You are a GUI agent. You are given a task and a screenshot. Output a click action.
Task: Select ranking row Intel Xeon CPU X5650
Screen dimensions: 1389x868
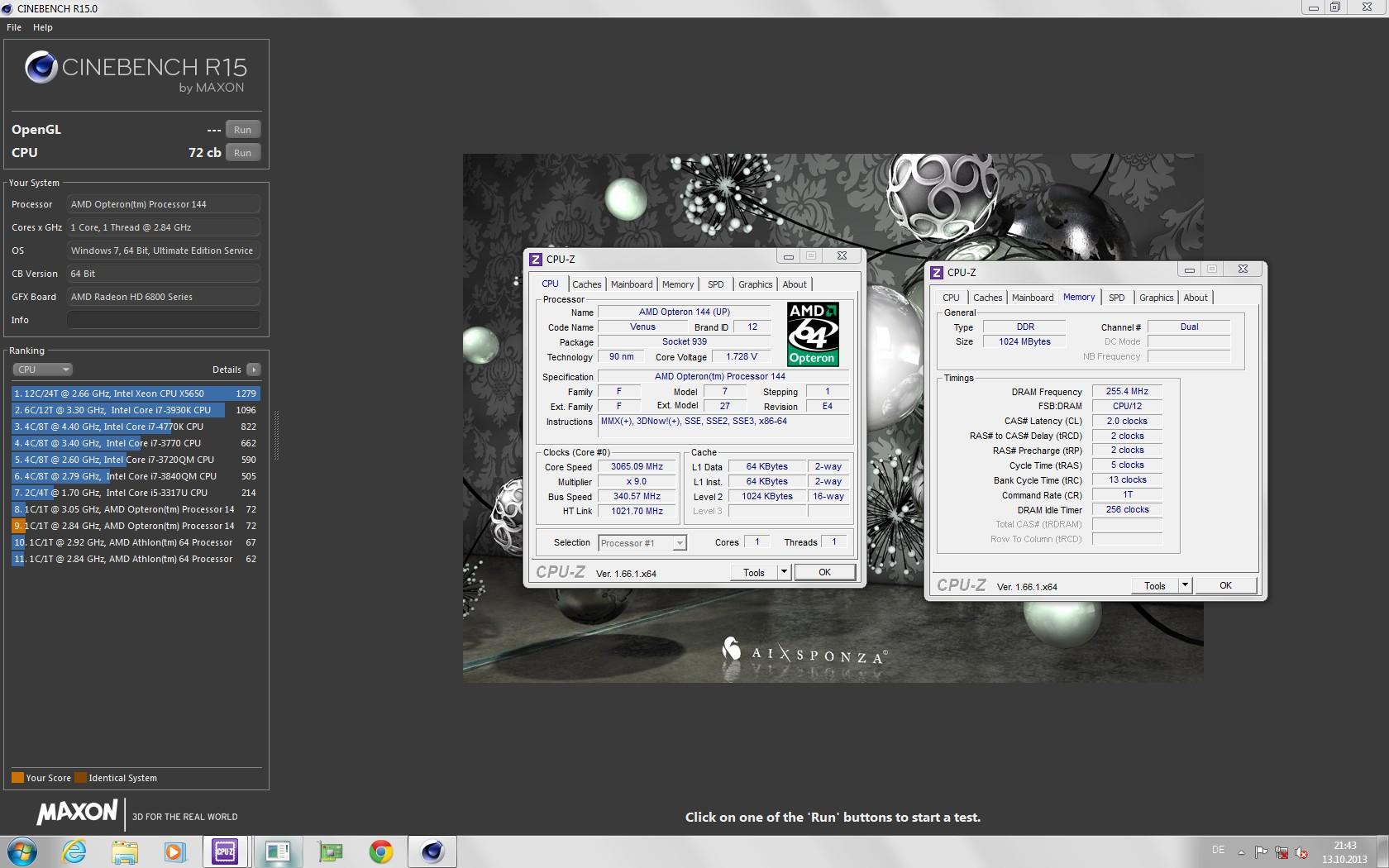pos(136,393)
